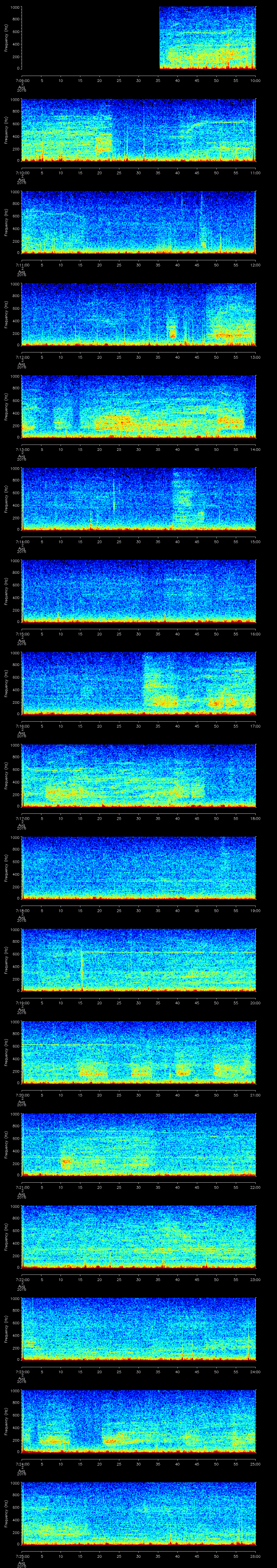Click the 20 second tick under the 7:24 spectrogram
Screen dimensions: 277x1568
point(100,1464)
